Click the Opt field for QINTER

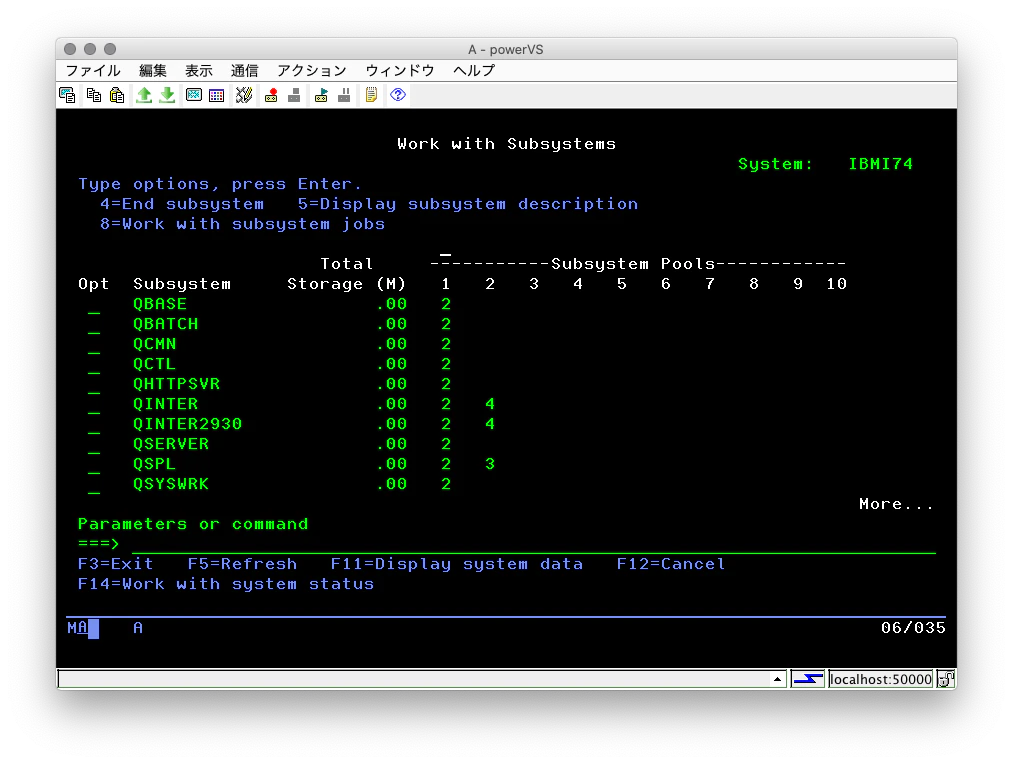94,405
